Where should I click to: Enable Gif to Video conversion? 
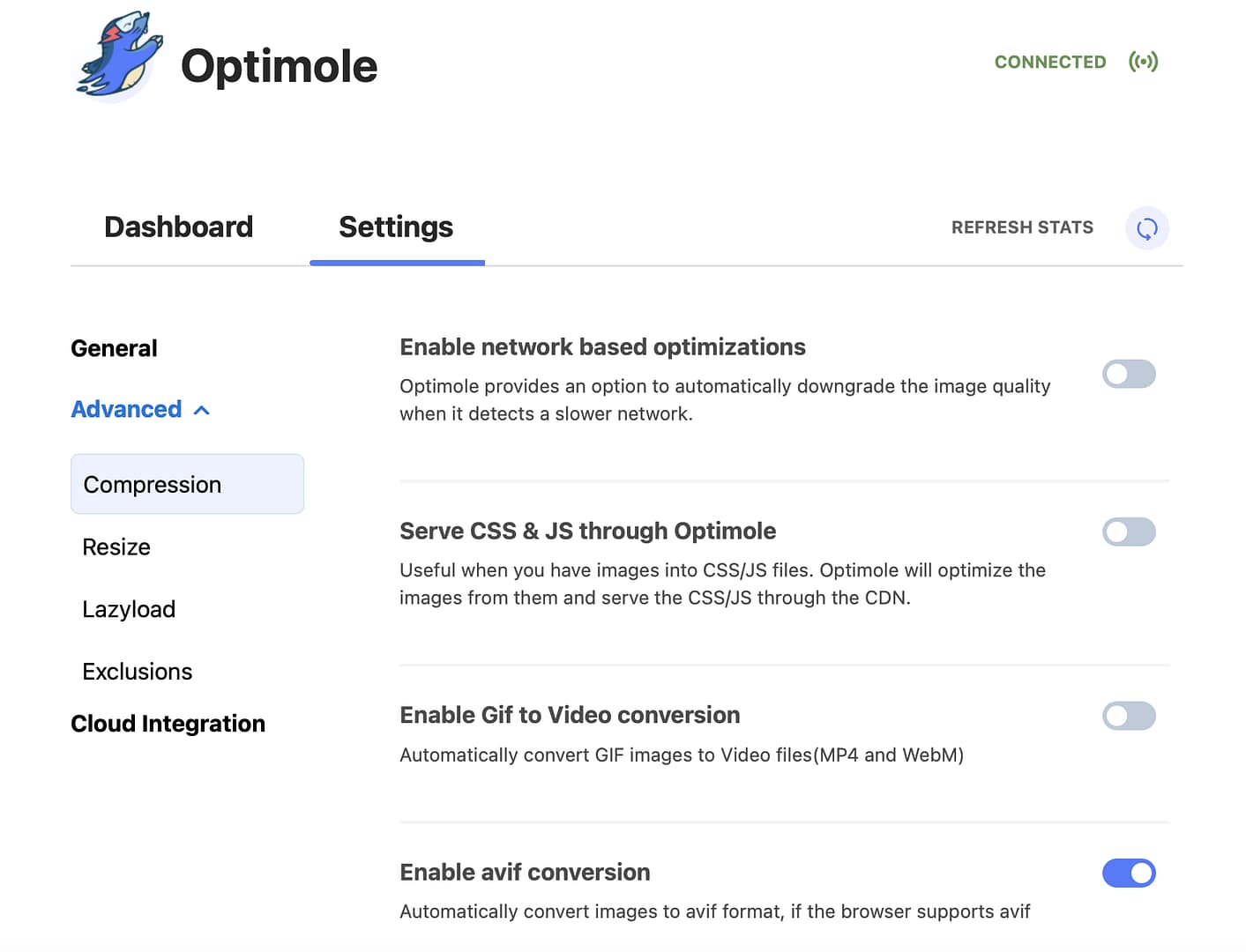[1129, 716]
